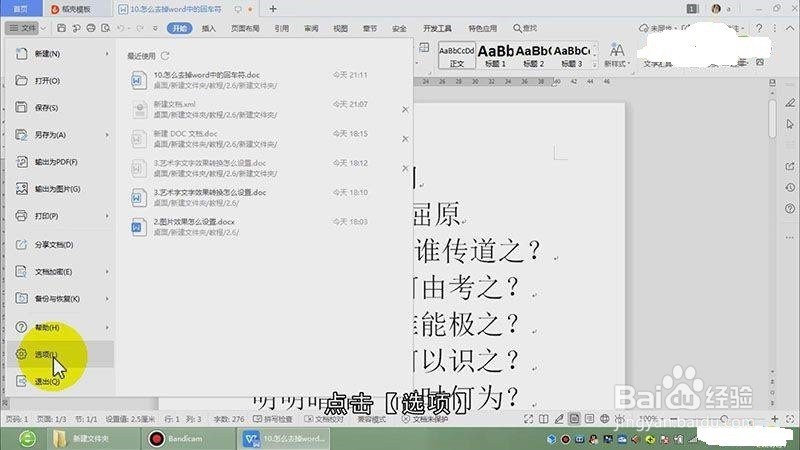800x450 pixels.
Task: Remove the 18:12 recent file entry
Action: point(405,168)
